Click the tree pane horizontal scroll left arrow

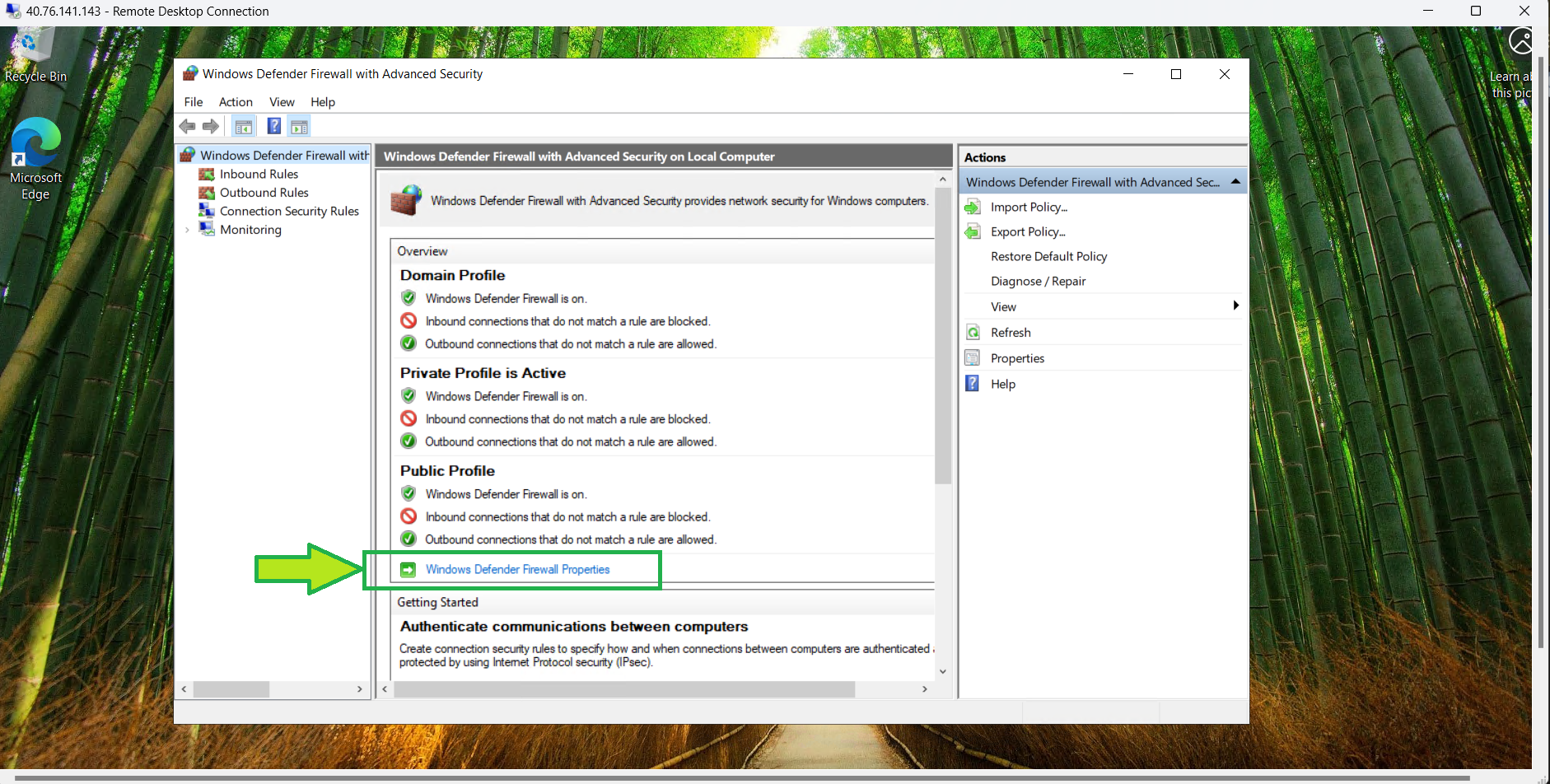(184, 689)
